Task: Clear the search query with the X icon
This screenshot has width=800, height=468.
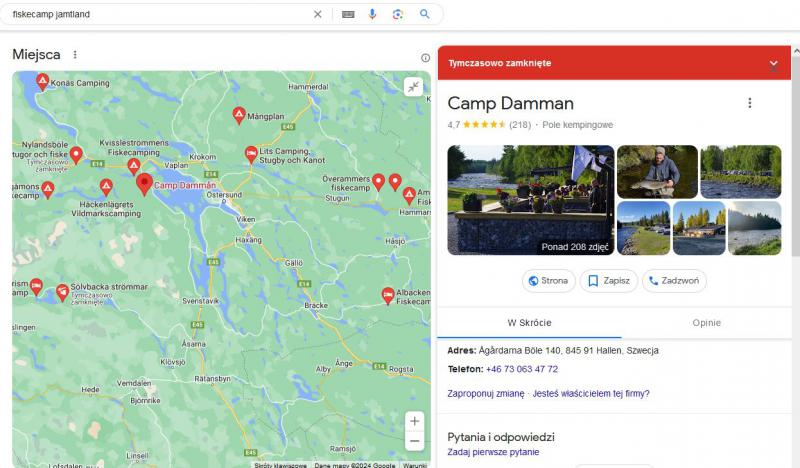Action: point(318,14)
